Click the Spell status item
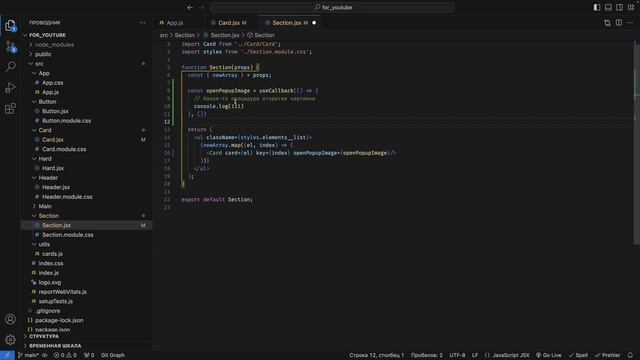 click(578, 355)
